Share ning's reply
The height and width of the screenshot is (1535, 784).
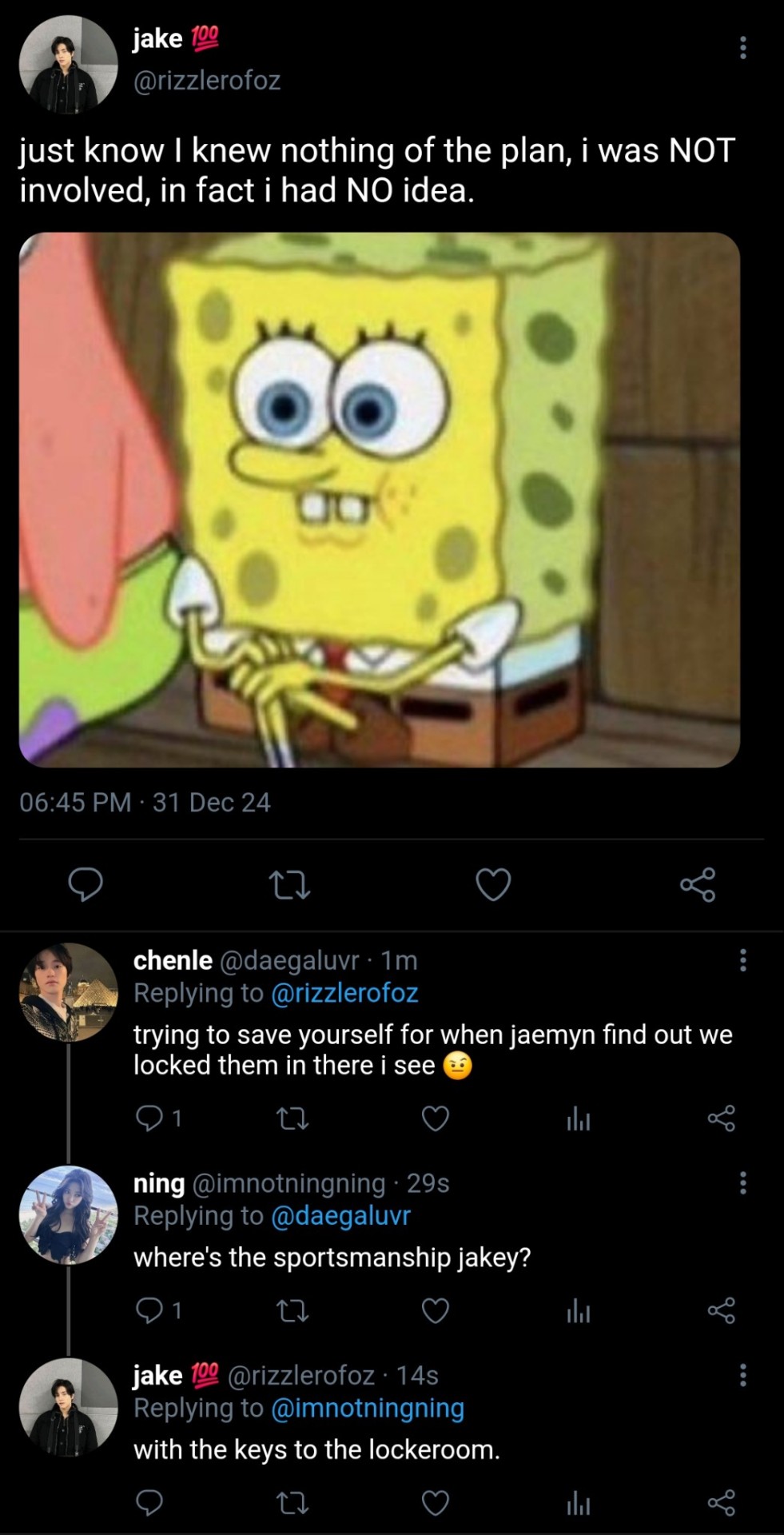pyautogui.click(x=721, y=1310)
